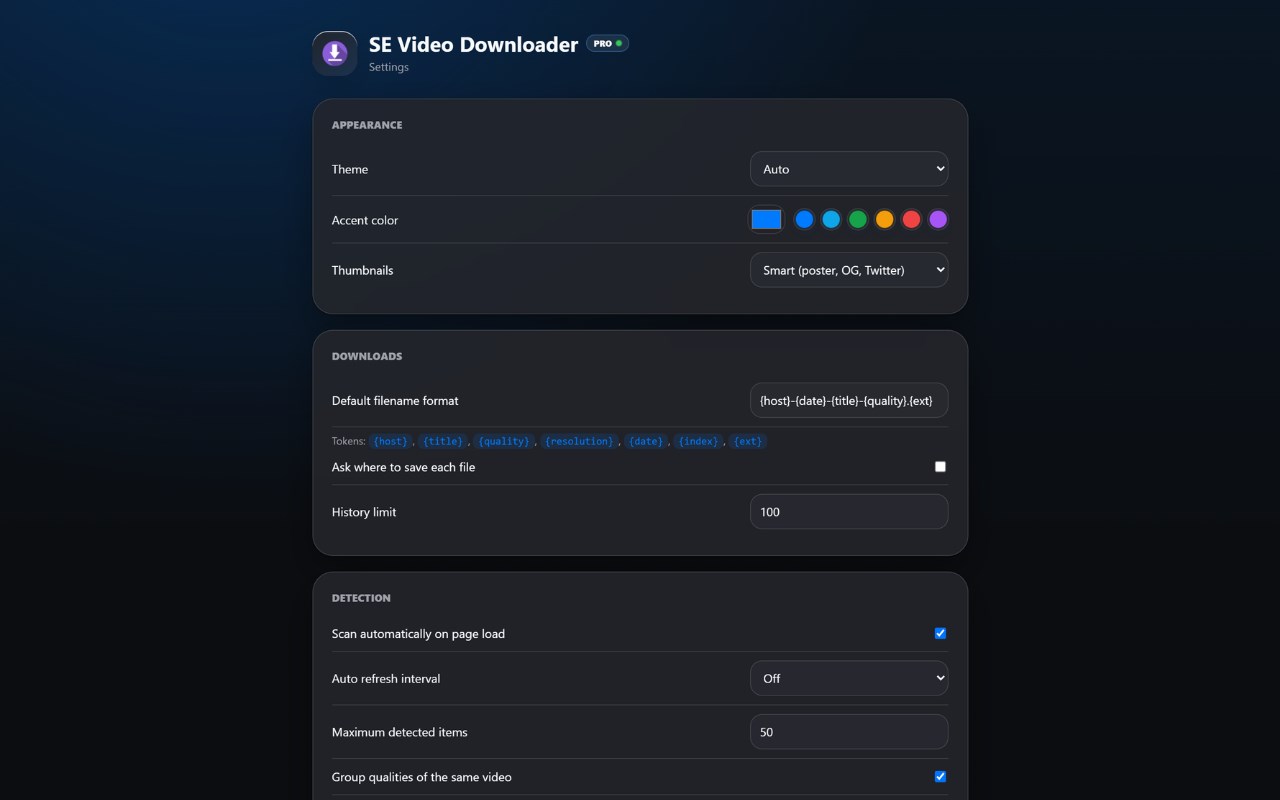Click the DOWNLOADS section heading
1280x800 pixels.
(367, 356)
